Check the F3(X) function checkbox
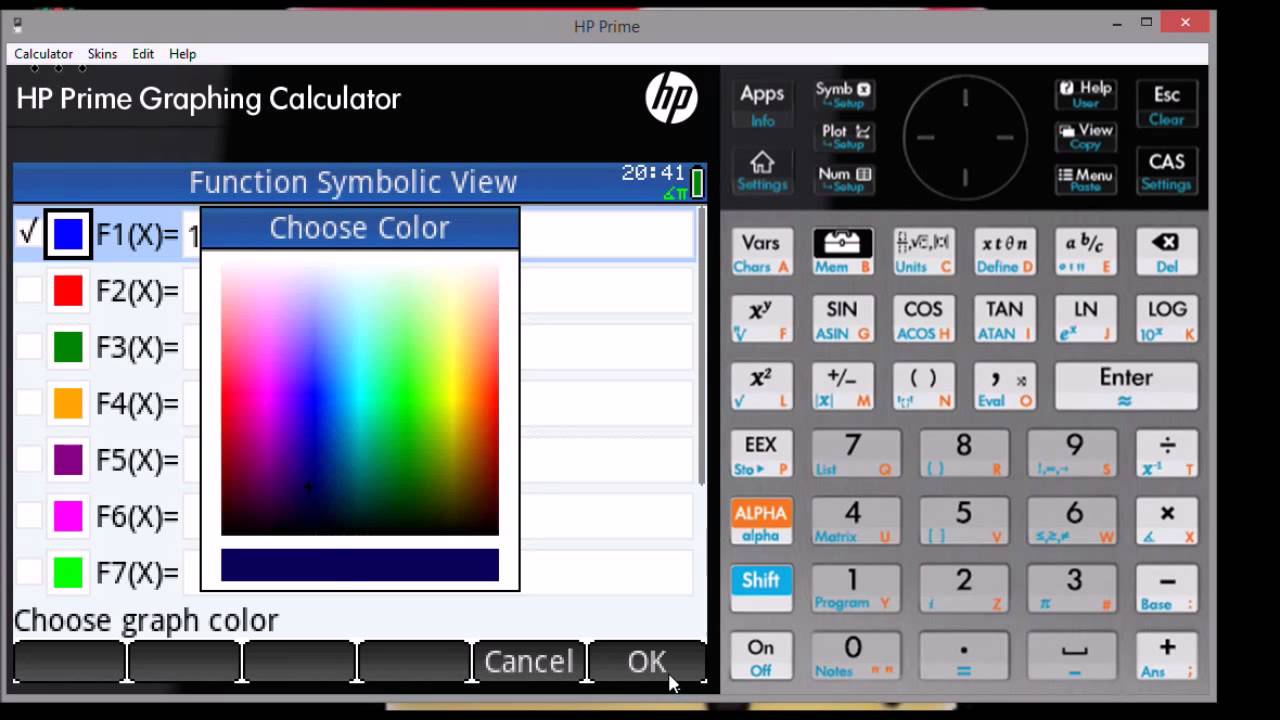 [x=29, y=347]
